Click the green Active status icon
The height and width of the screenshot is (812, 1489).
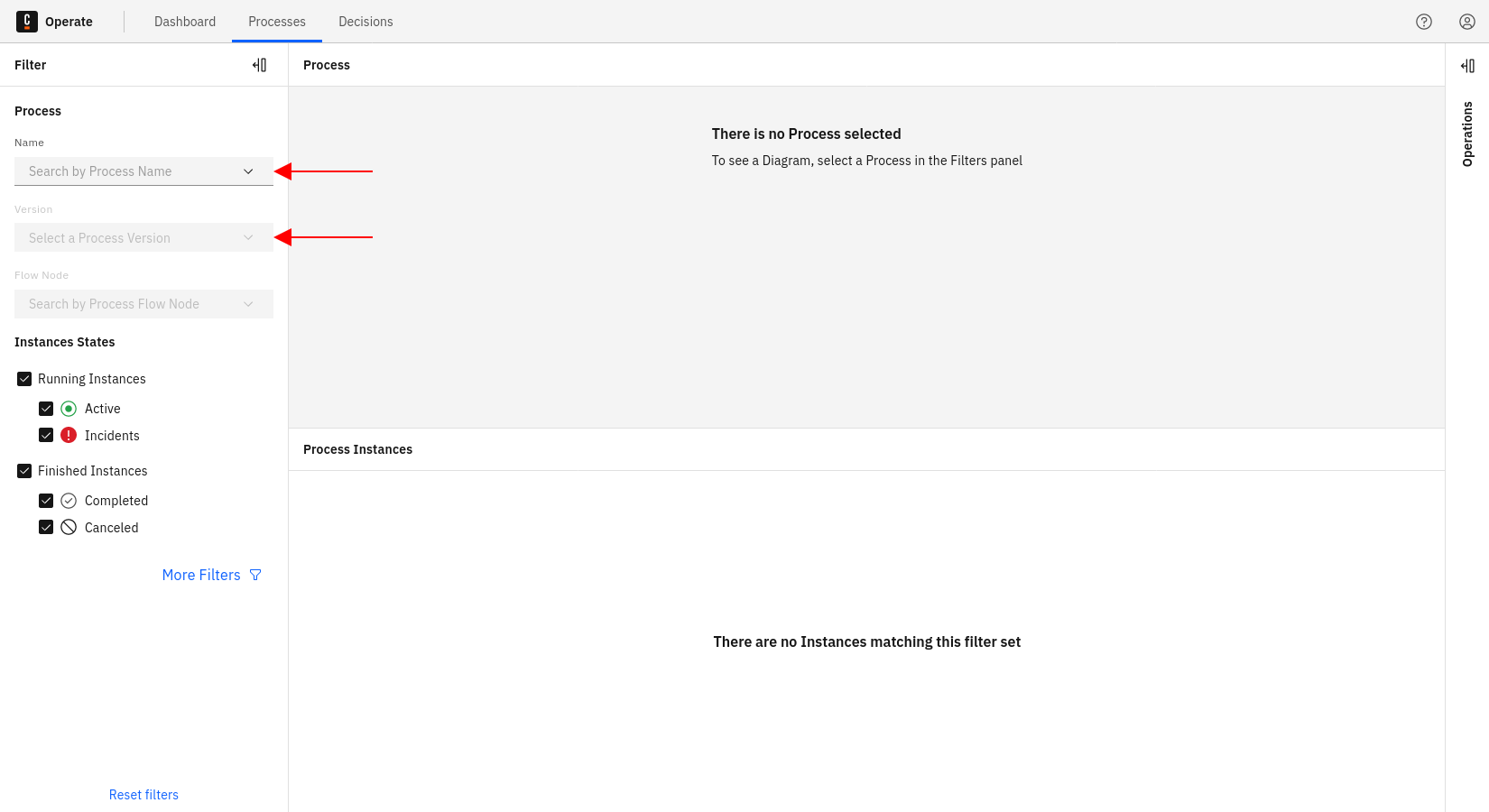(69, 409)
